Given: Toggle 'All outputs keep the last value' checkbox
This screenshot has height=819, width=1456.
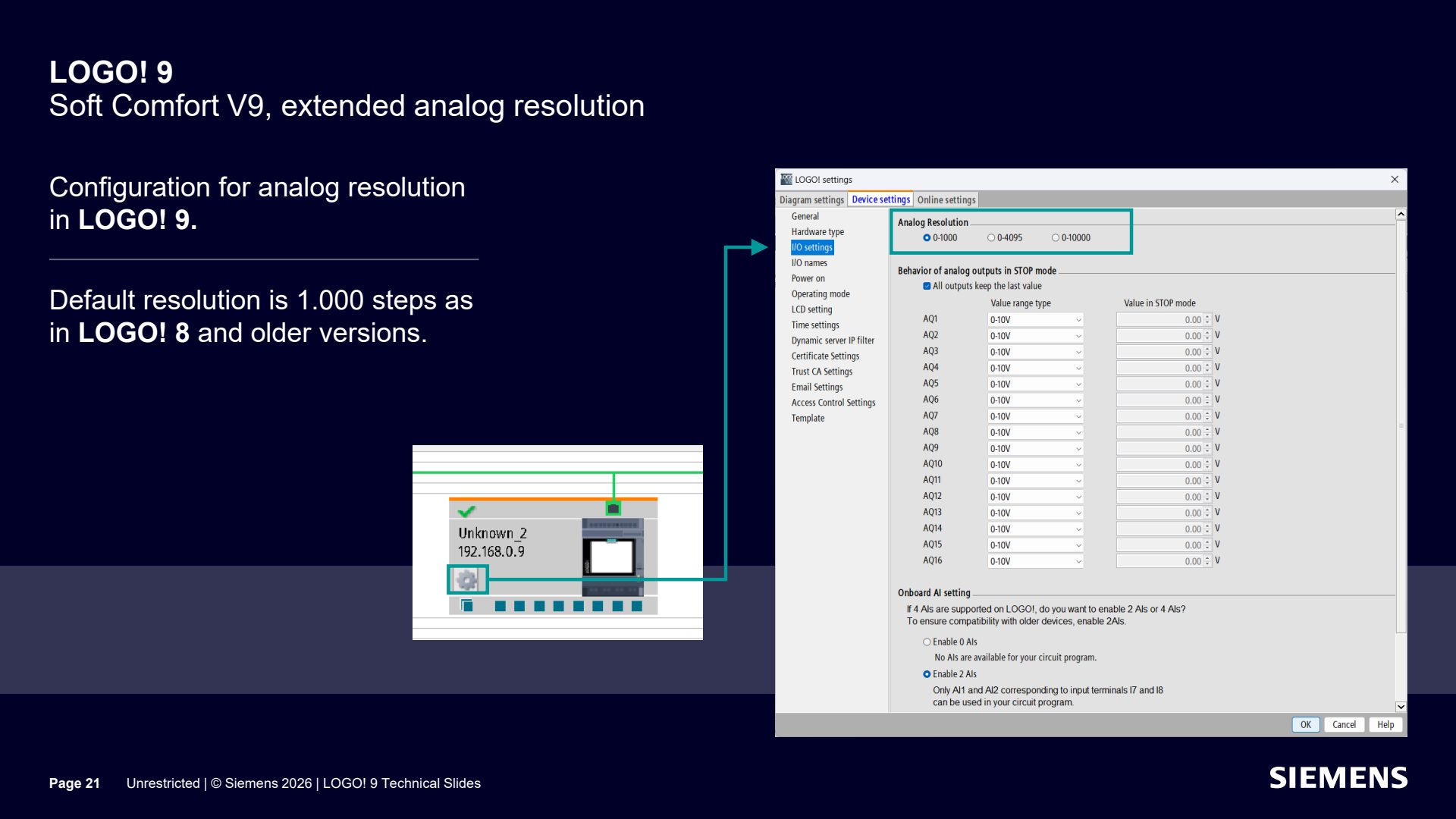Looking at the screenshot, I should point(927,286).
